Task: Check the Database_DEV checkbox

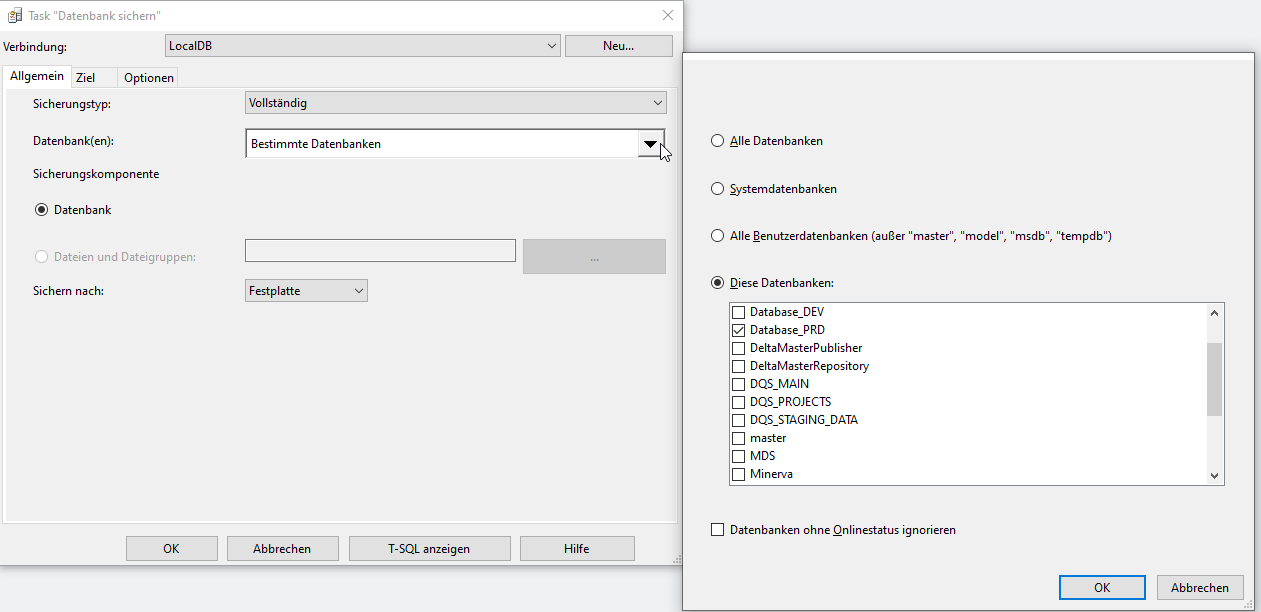Action: click(x=739, y=312)
